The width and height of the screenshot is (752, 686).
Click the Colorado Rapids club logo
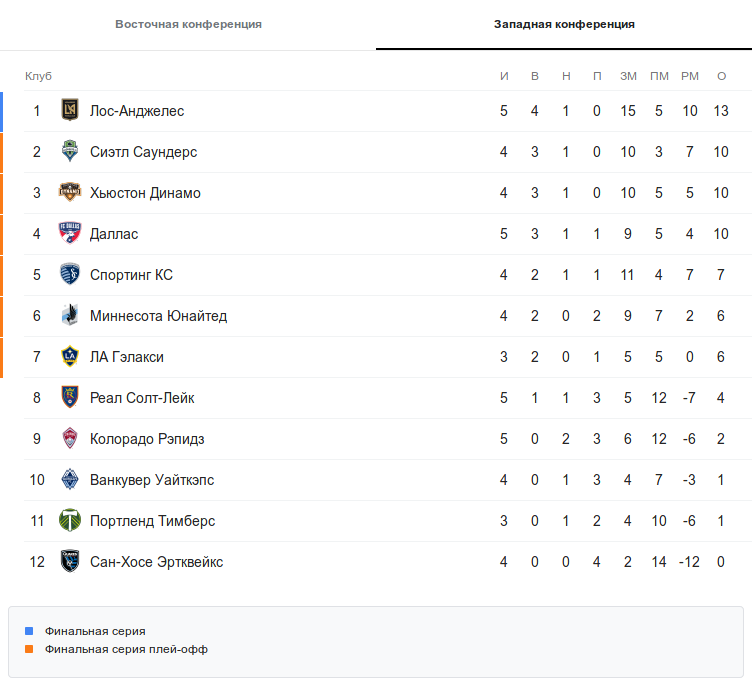point(69,439)
